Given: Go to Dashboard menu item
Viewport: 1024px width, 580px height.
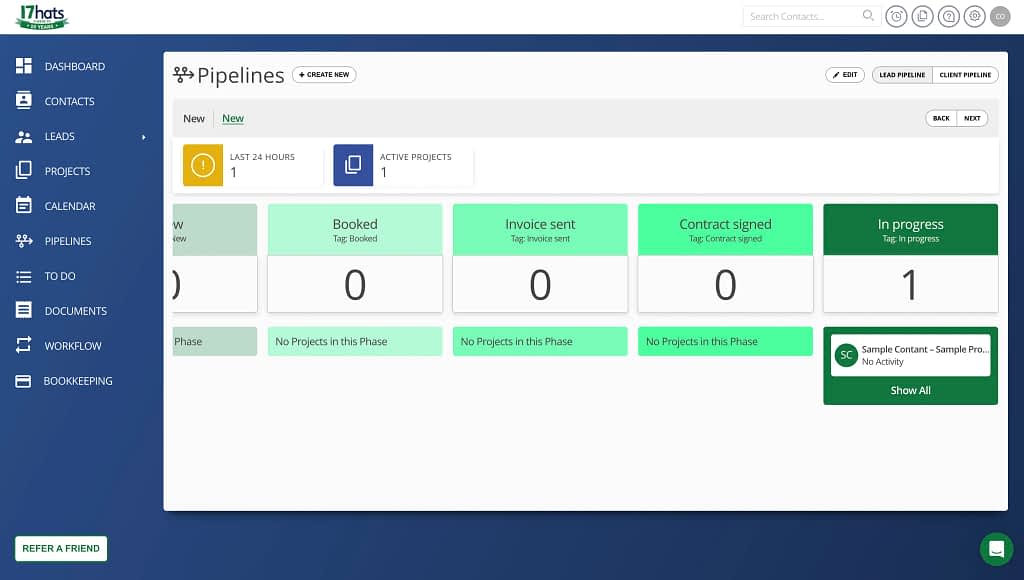Looking at the screenshot, I should click(74, 67).
